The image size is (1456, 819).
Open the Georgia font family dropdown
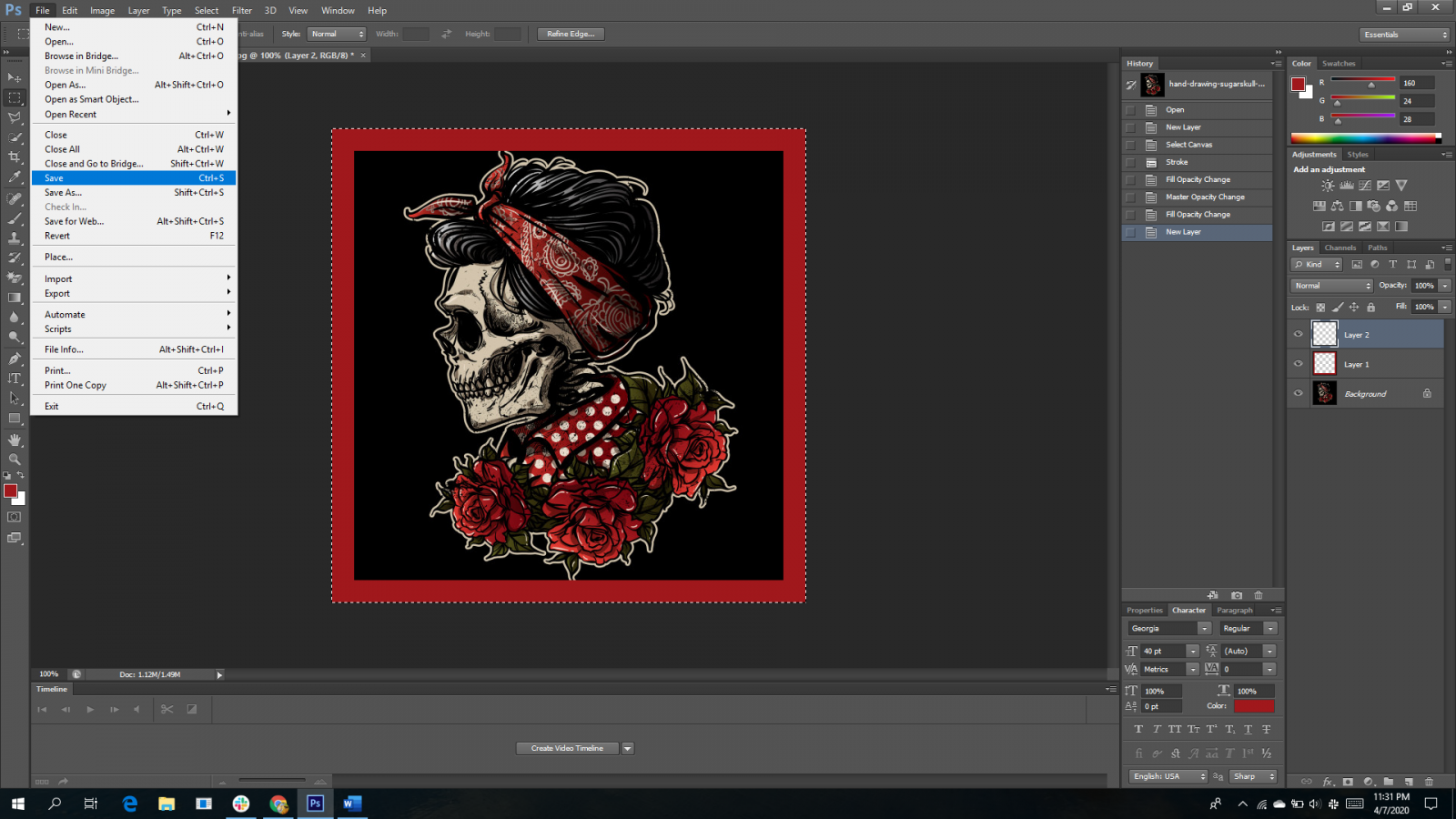tap(1204, 629)
